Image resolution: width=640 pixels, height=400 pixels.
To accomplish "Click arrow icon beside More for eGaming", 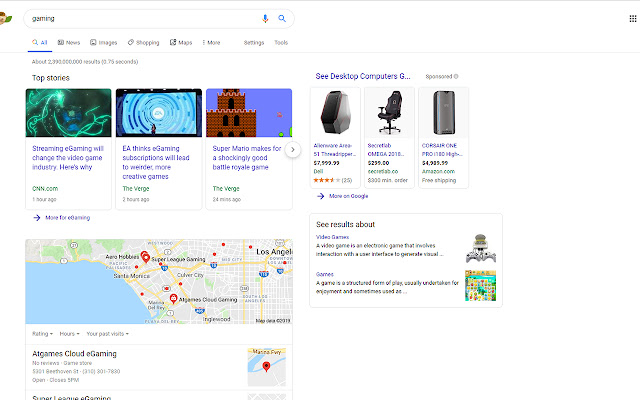I will click(x=37, y=218).
